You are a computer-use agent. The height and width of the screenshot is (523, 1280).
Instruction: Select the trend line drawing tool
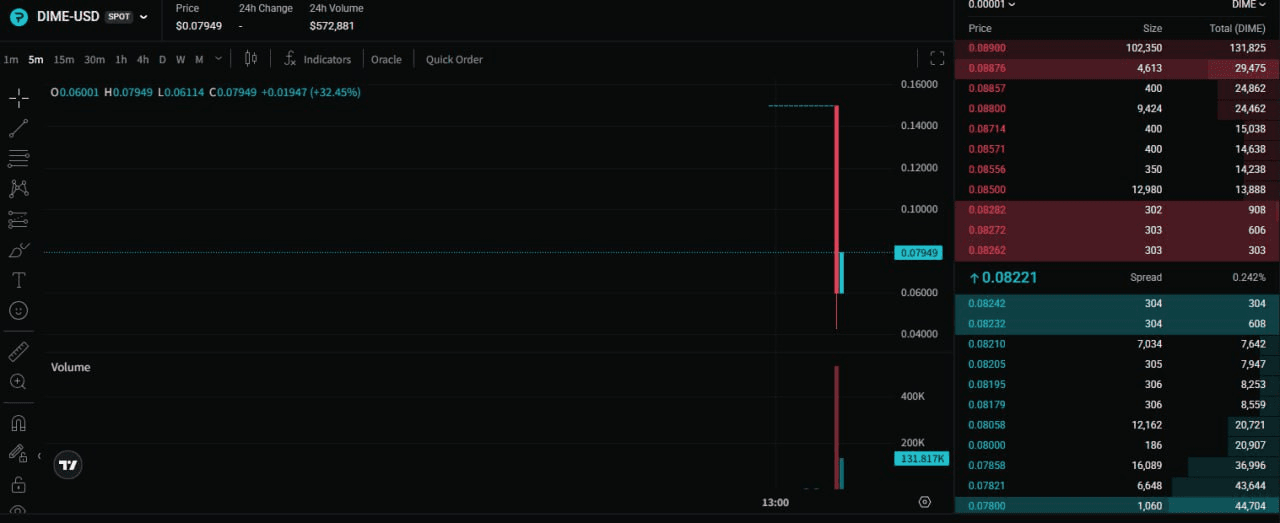pos(18,128)
